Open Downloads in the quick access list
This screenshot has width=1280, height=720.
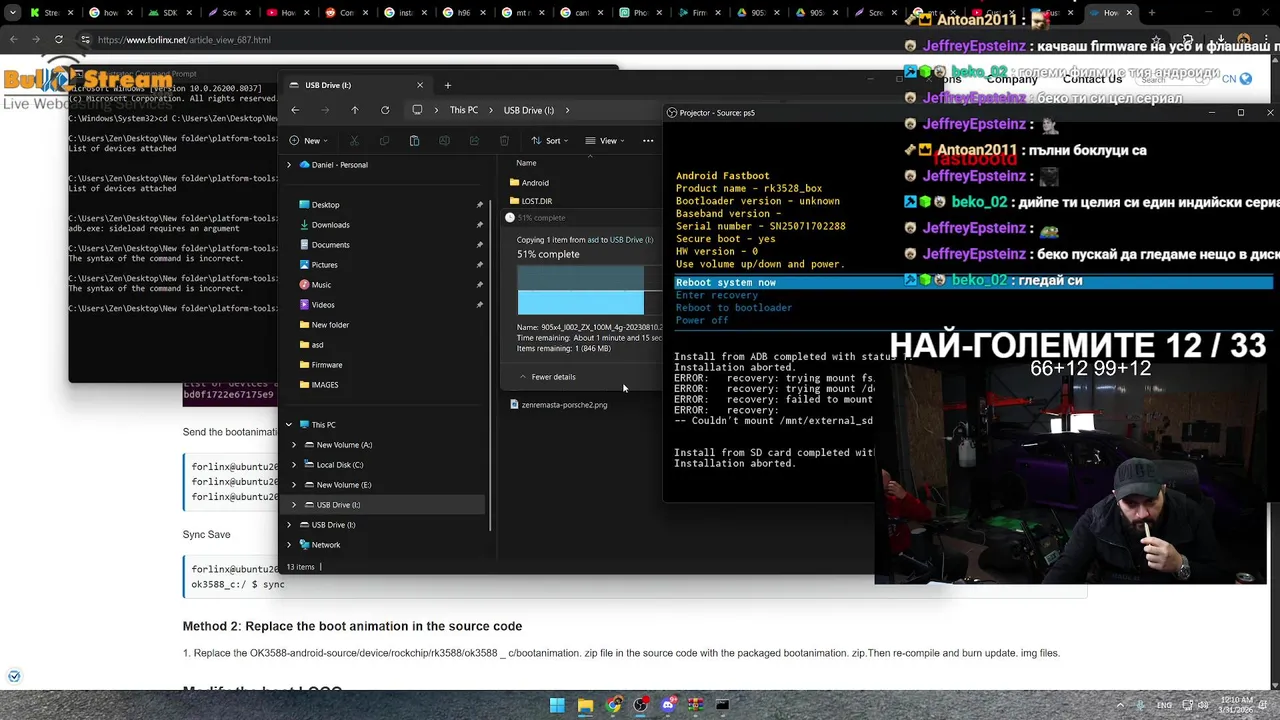pyautogui.click(x=330, y=225)
